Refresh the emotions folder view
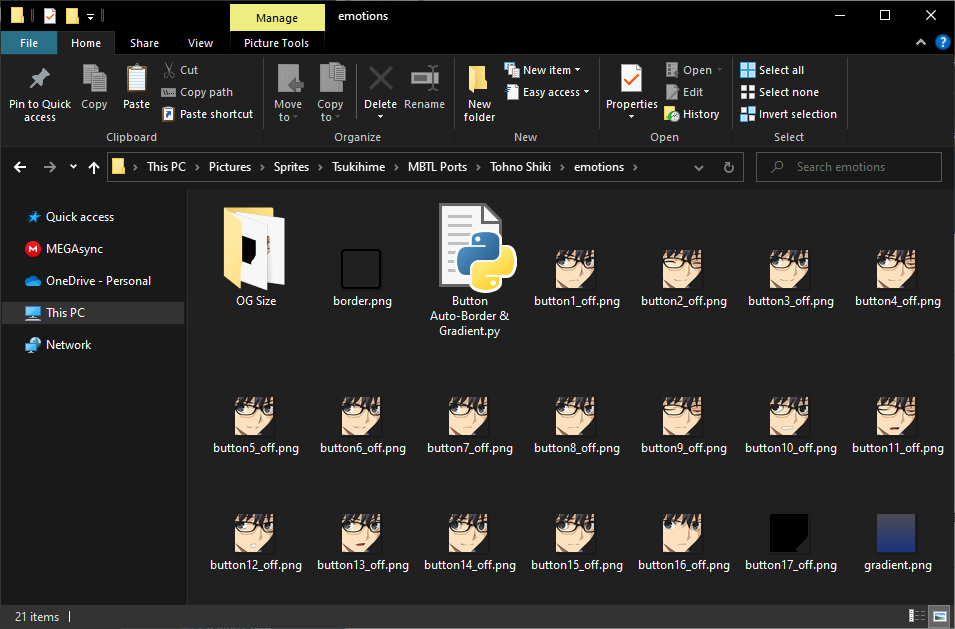 [x=728, y=167]
